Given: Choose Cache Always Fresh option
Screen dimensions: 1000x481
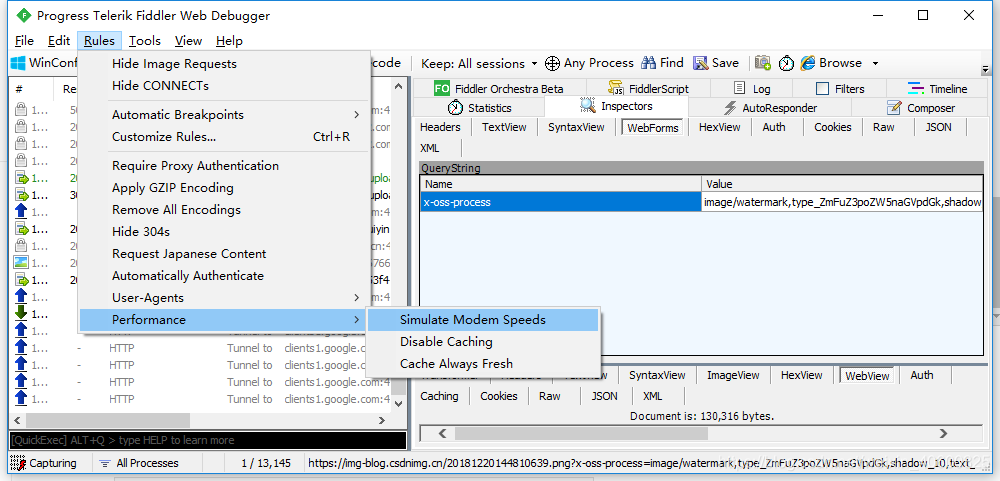Looking at the screenshot, I should tap(456, 364).
